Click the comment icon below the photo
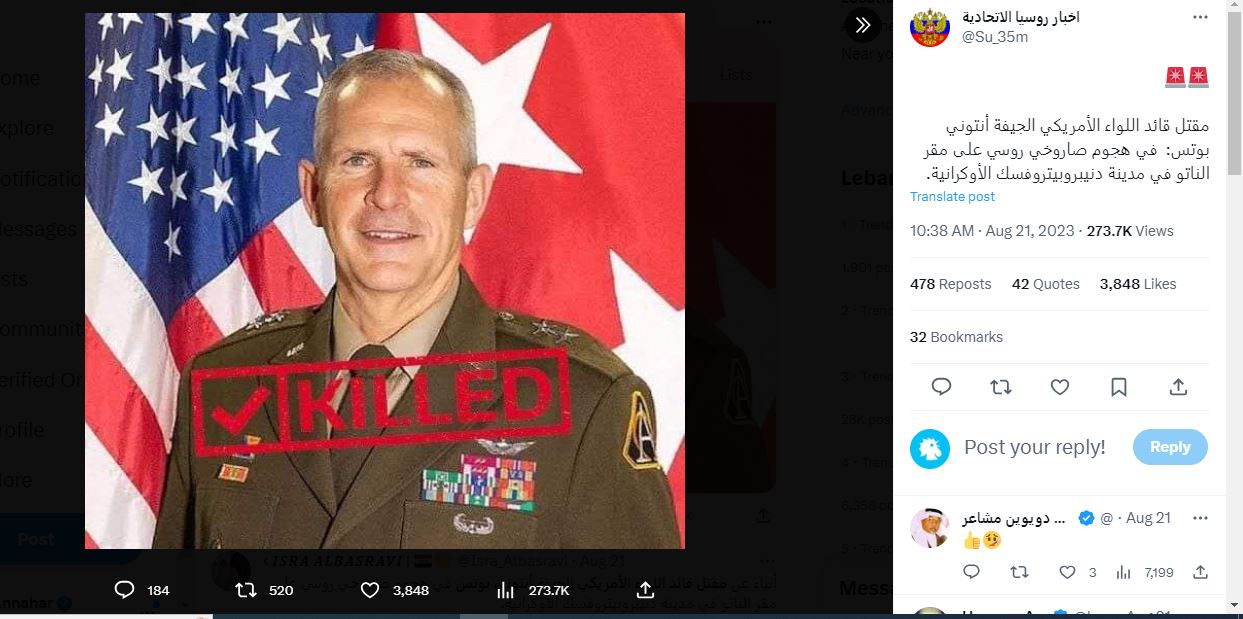This screenshot has height=619, width=1243. (x=125, y=590)
